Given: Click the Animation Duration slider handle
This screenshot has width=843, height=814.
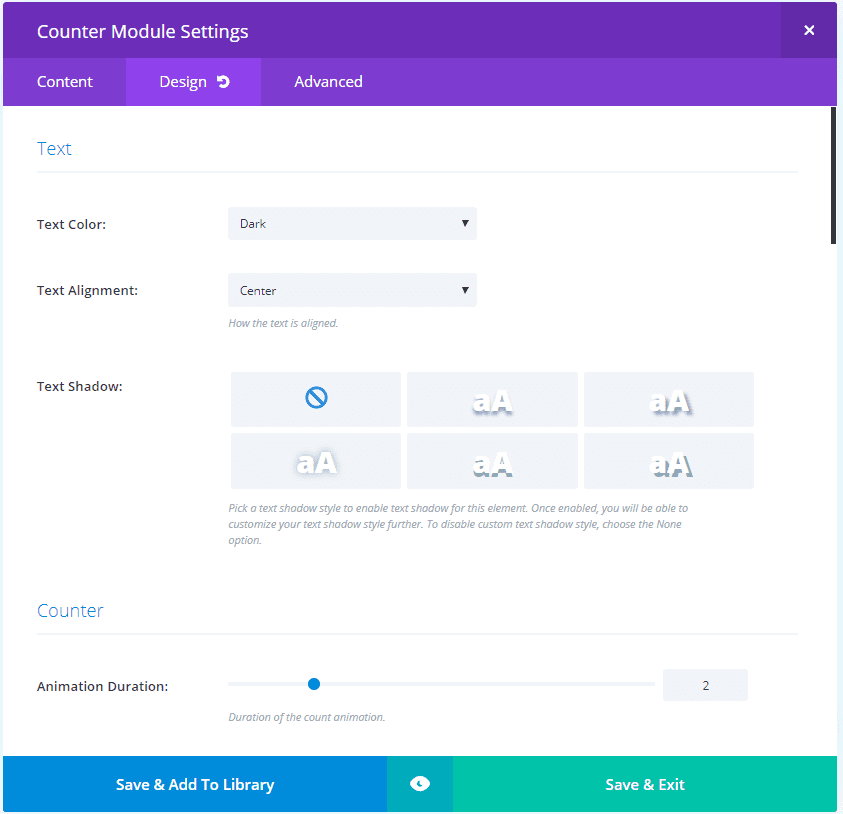Looking at the screenshot, I should click(x=314, y=684).
